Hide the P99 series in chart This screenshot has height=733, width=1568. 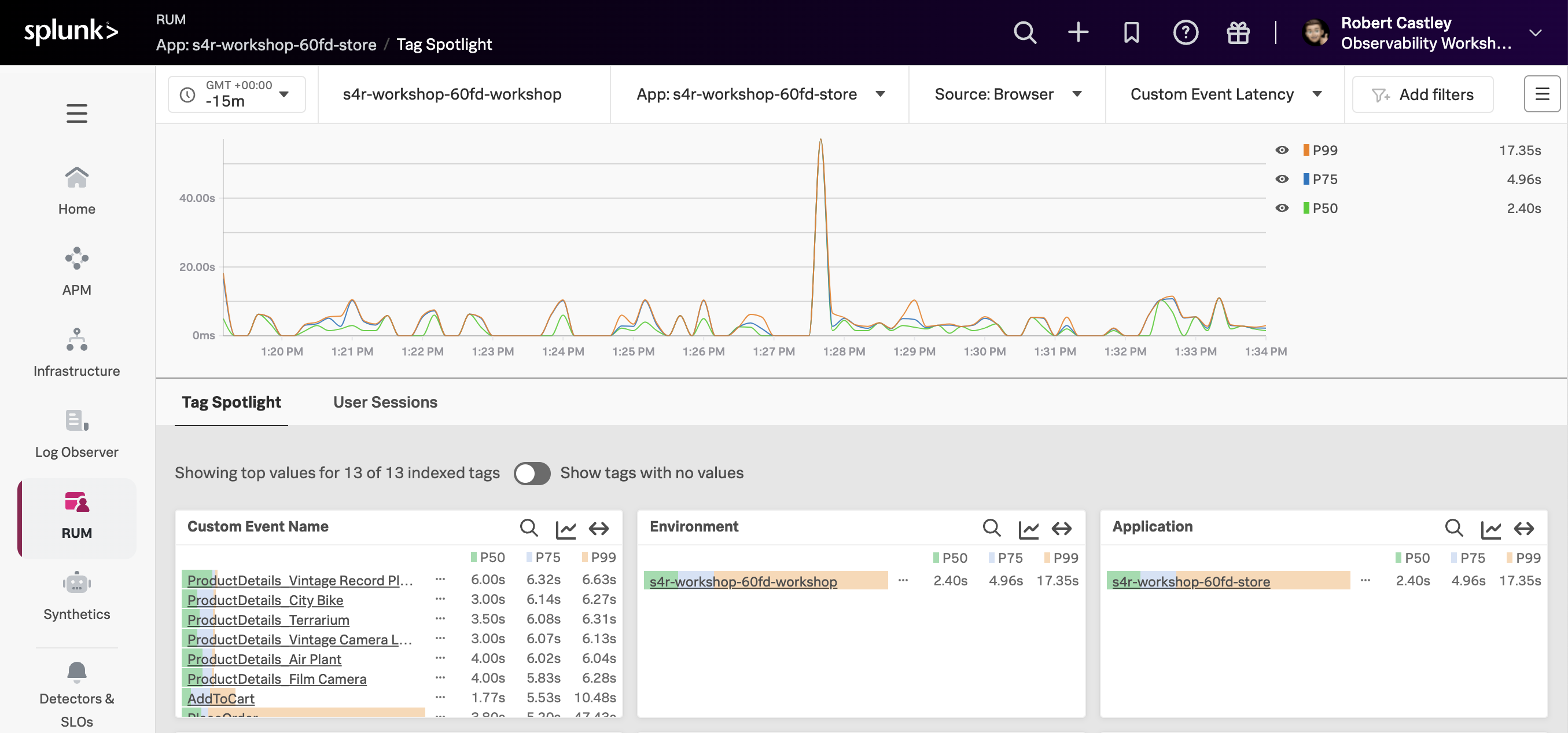tap(1282, 151)
